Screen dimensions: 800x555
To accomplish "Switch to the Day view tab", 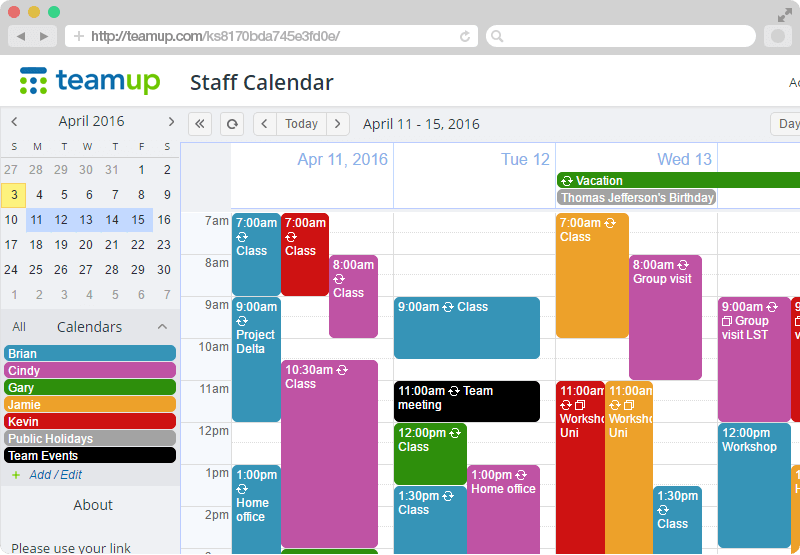I will point(786,124).
